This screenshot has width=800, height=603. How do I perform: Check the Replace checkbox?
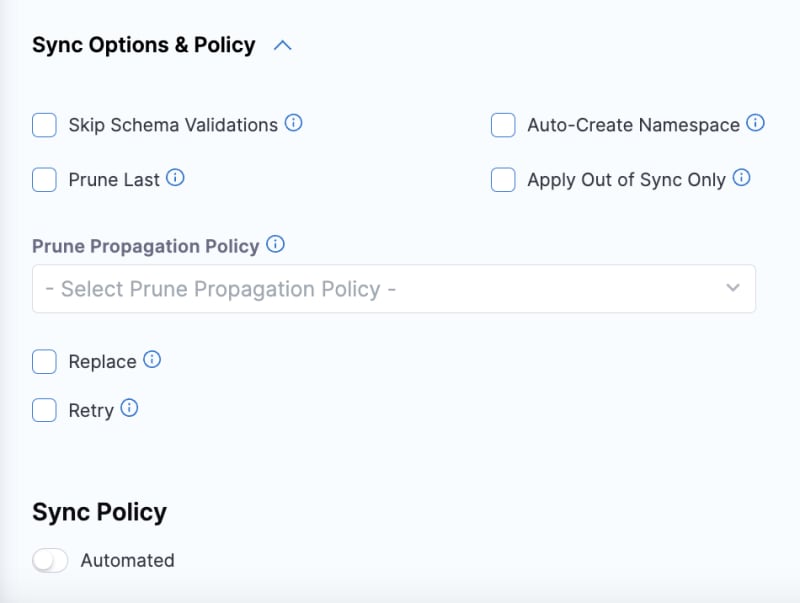tap(44, 362)
